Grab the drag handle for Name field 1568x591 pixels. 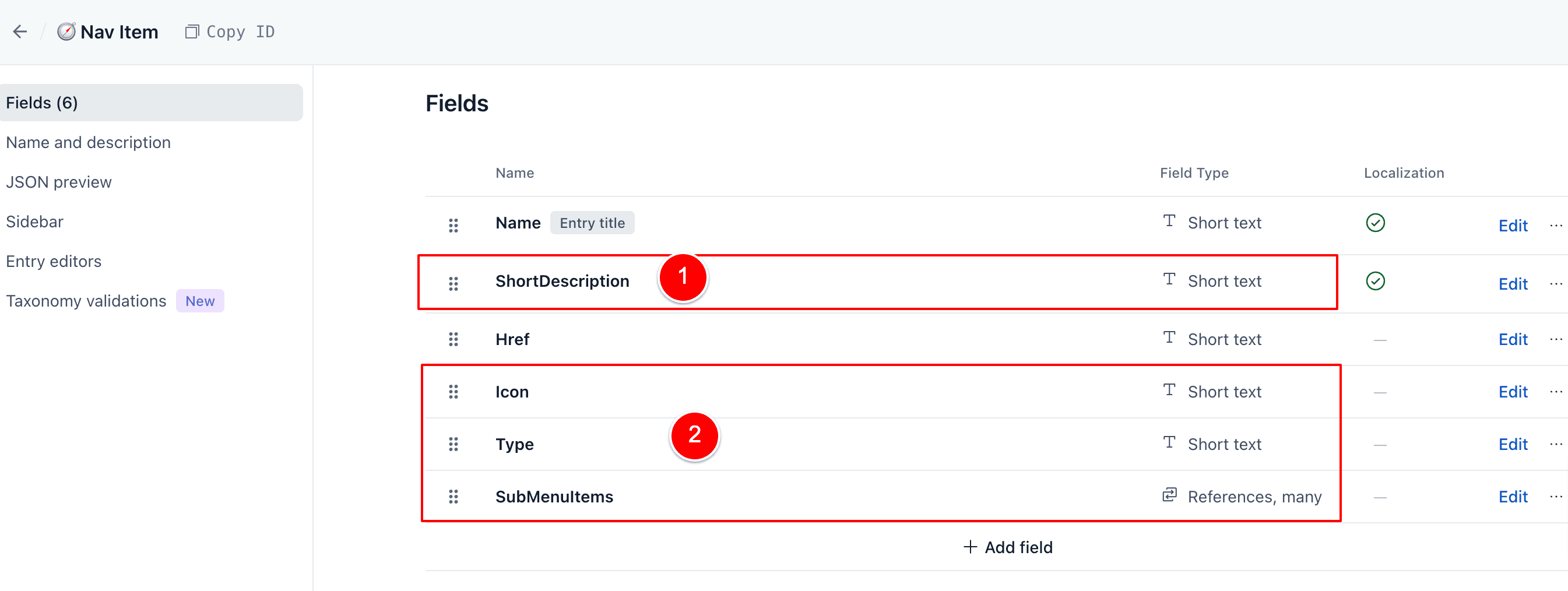click(x=453, y=225)
